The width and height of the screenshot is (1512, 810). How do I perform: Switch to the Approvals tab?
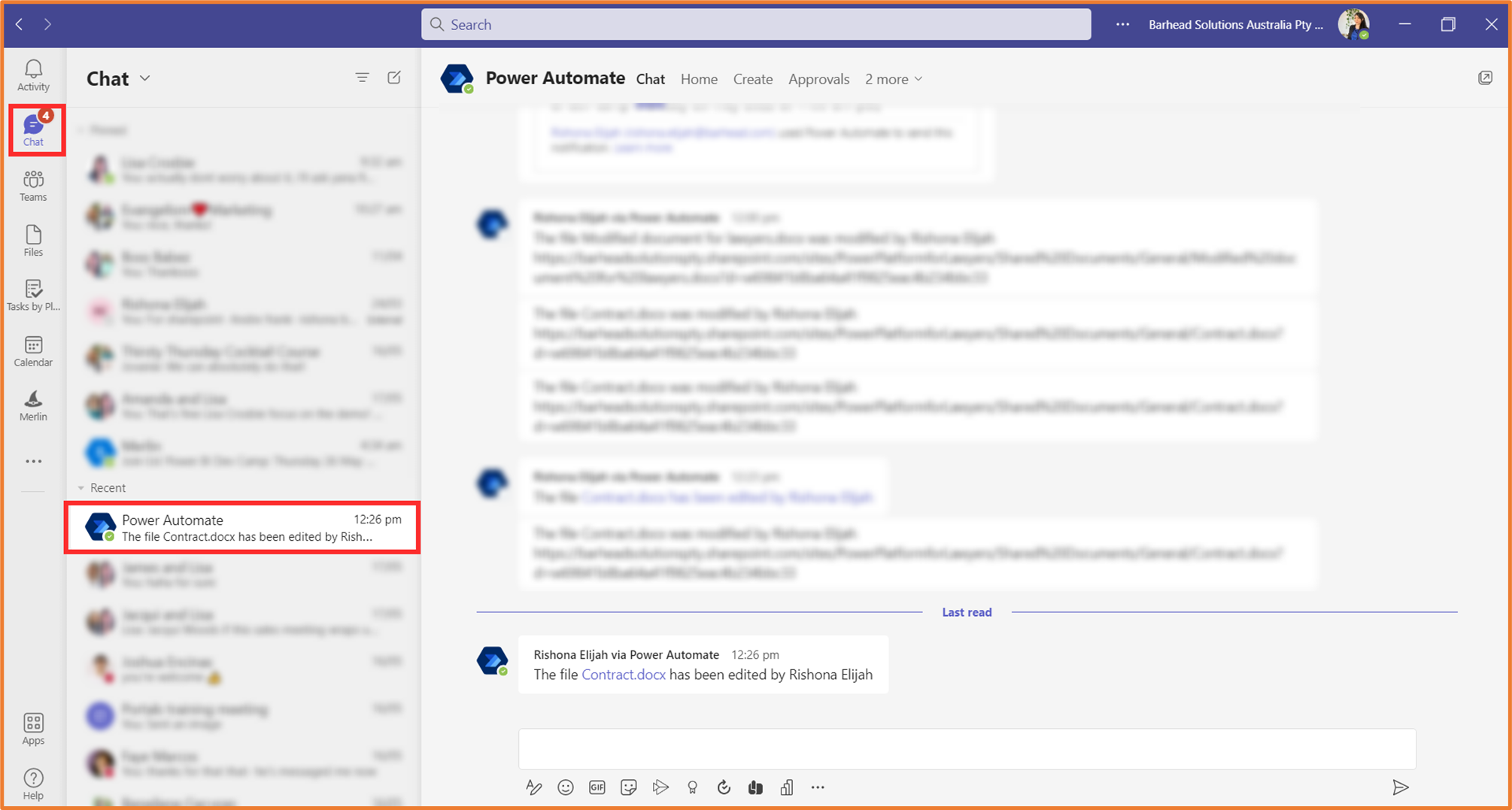pos(818,79)
